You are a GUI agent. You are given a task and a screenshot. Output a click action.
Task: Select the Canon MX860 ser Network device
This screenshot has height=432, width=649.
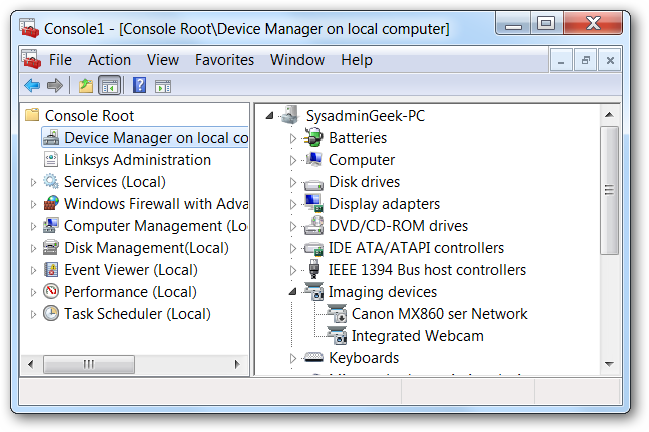[x=439, y=314]
